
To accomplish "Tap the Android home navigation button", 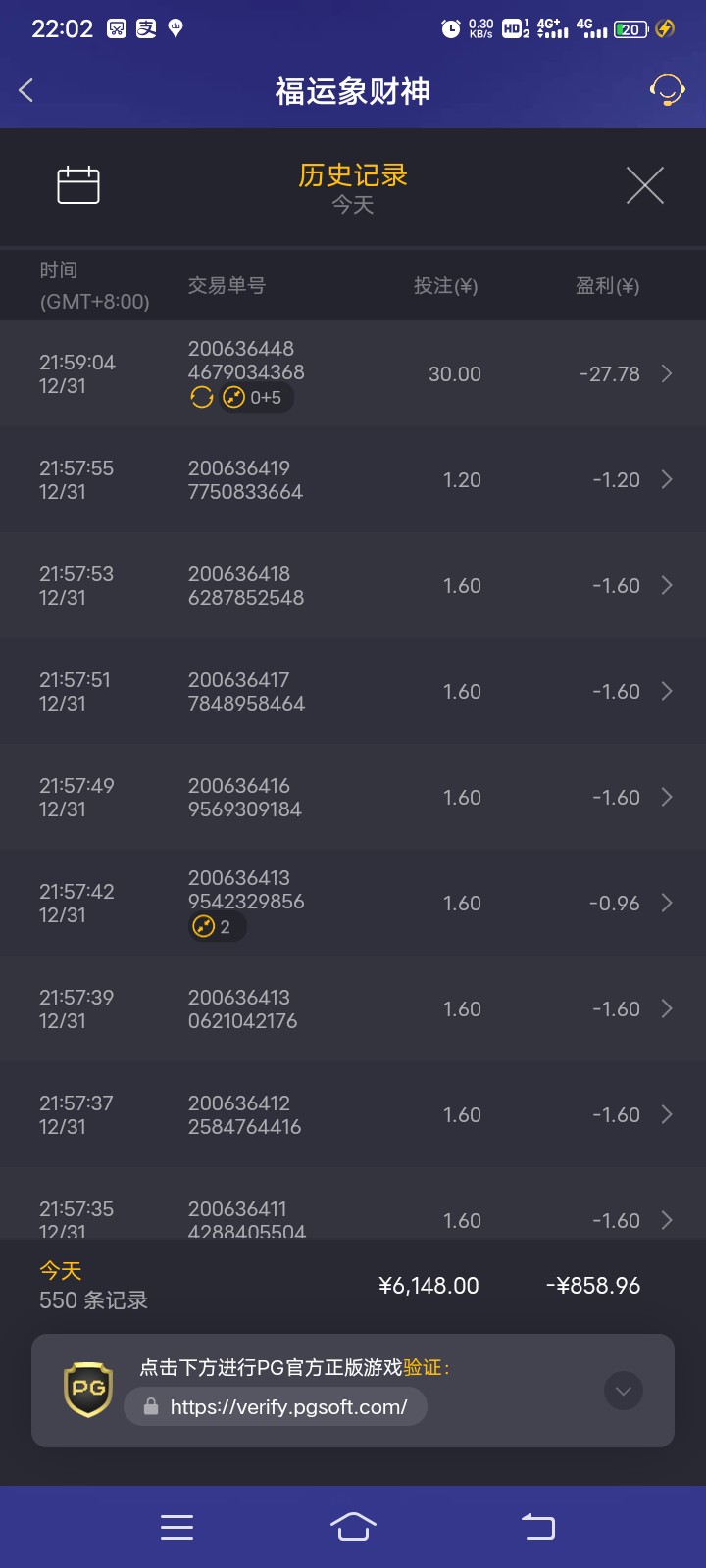I will click(x=353, y=1527).
